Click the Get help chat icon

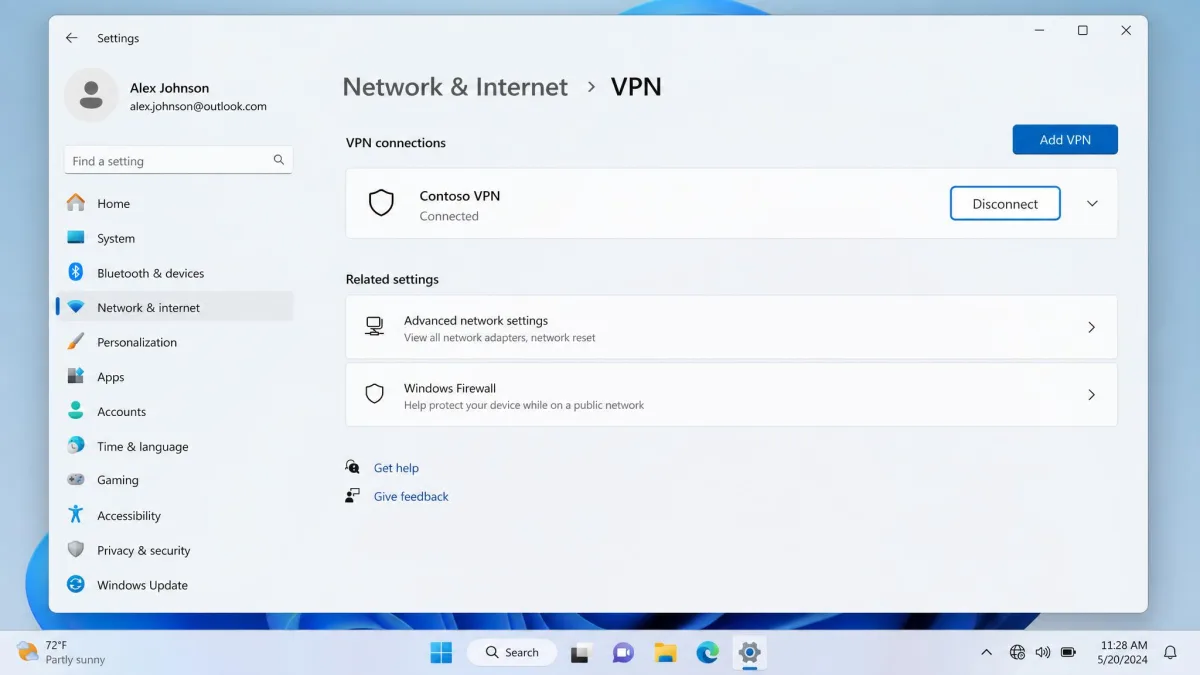click(353, 467)
